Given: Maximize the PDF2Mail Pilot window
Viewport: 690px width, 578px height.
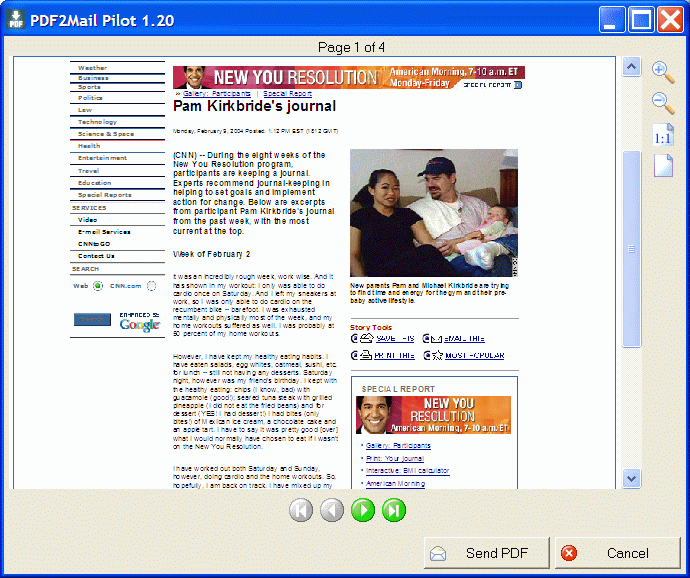Looking at the screenshot, I should pos(641,20).
